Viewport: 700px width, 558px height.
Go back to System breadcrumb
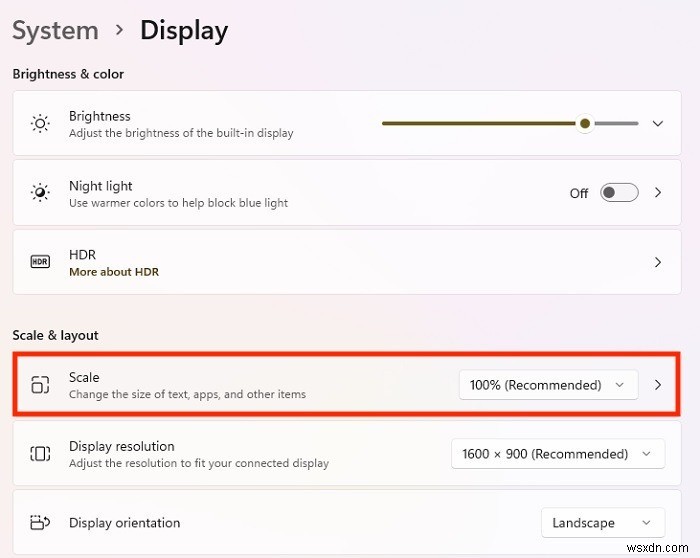coord(55,31)
